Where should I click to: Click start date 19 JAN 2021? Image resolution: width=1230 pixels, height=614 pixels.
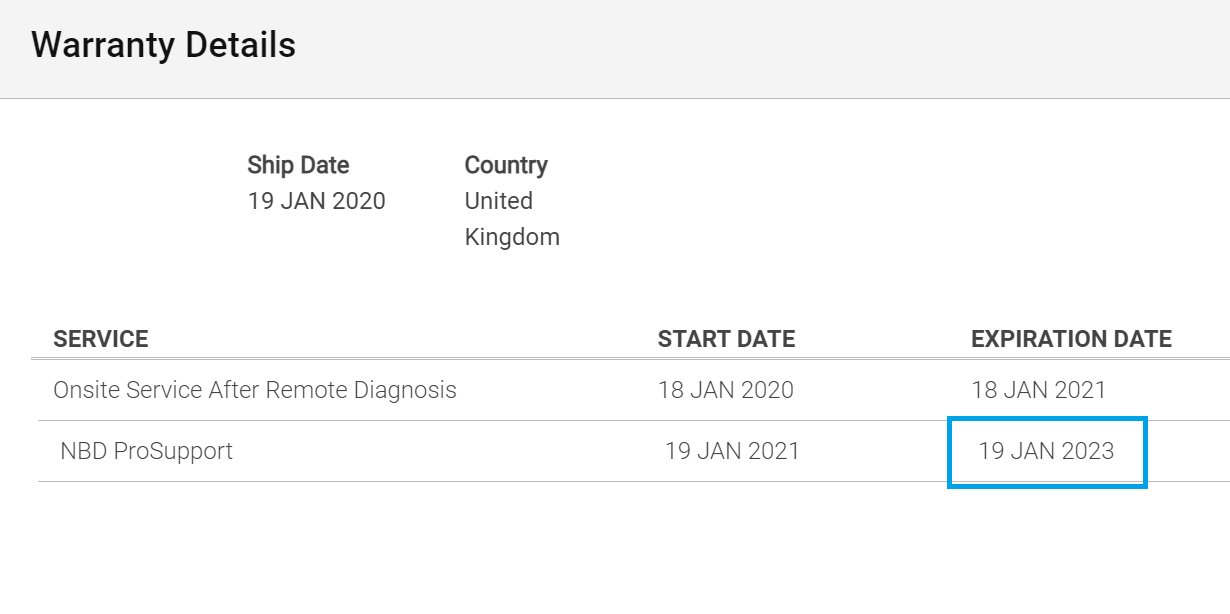click(x=733, y=451)
